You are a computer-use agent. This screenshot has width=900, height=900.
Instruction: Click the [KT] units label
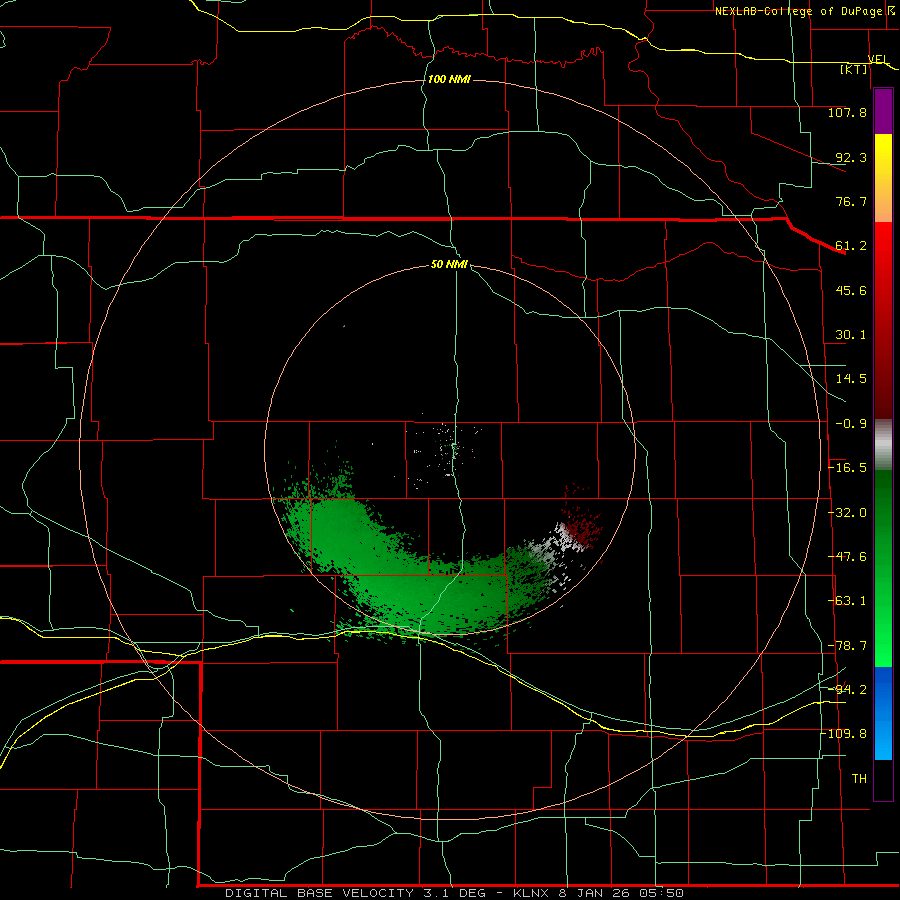(x=854, y=69)
